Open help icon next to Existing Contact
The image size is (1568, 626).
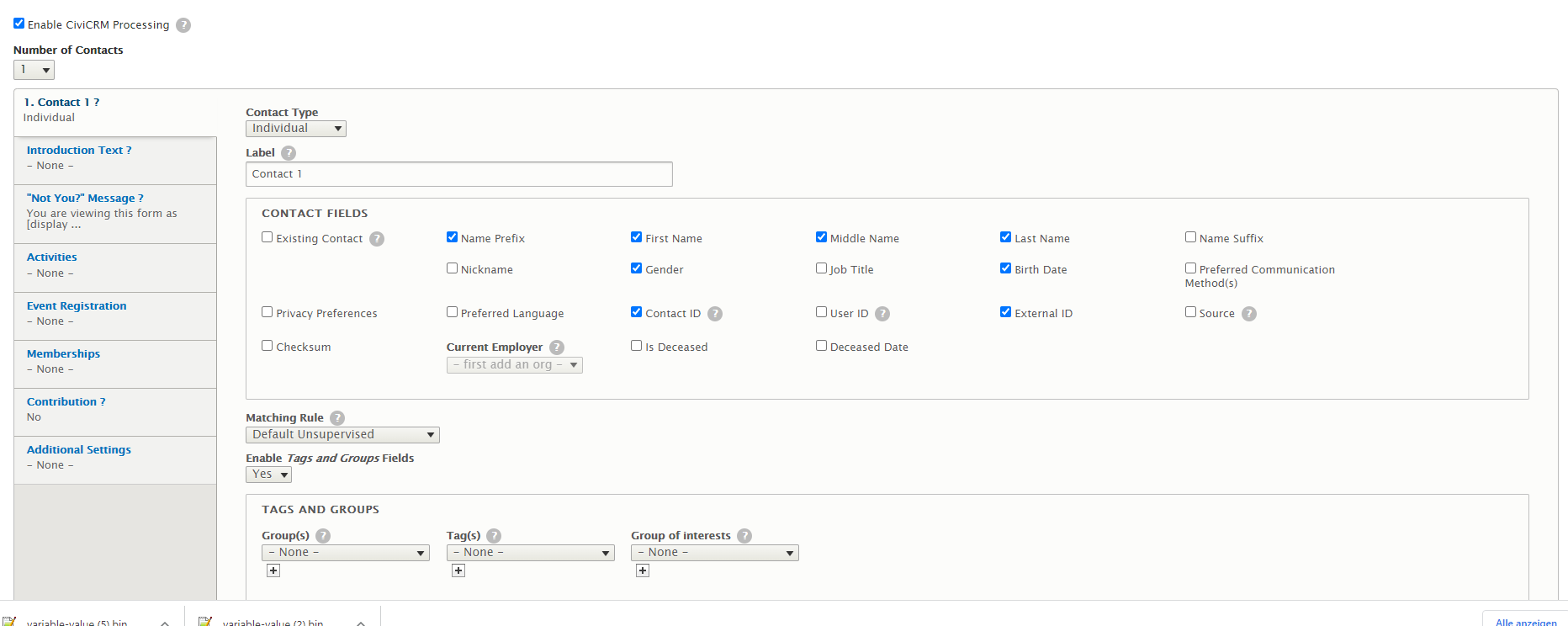tap(377, 239)
